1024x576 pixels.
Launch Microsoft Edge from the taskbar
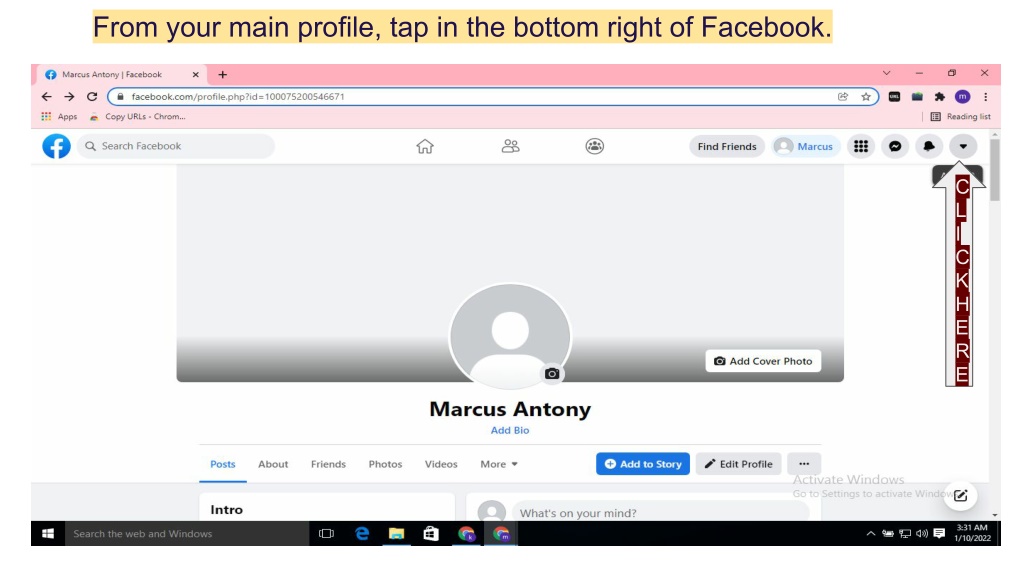tap(362, 534)
